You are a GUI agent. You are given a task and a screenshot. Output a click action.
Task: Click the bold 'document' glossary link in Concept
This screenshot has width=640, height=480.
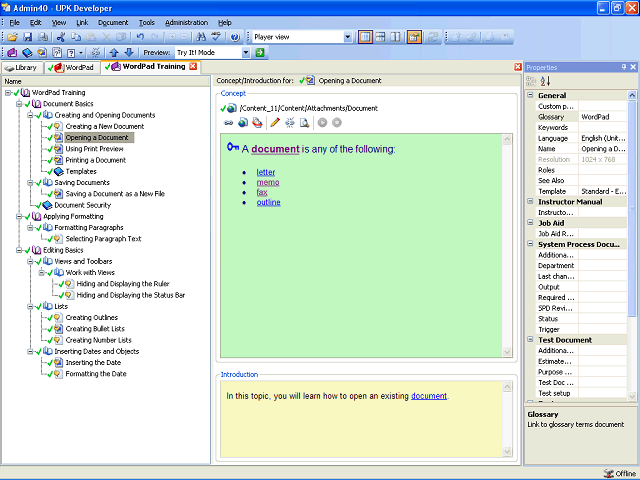[276, 149]
